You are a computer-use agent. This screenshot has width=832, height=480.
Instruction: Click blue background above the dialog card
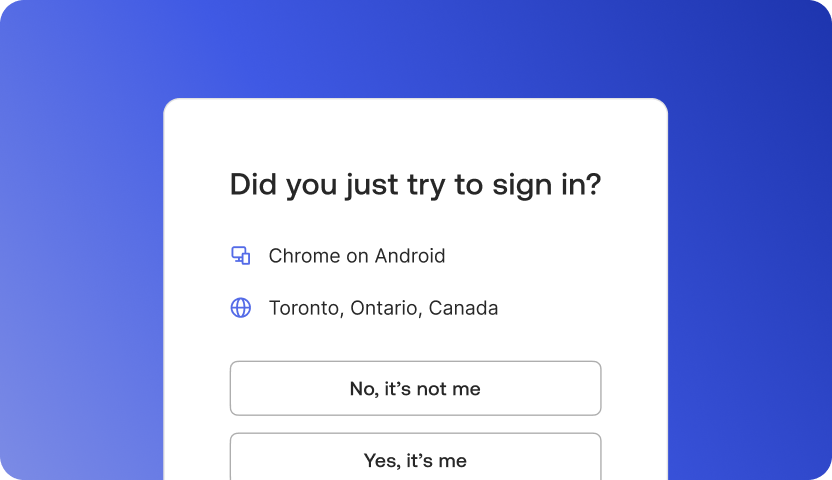[415, 50]
